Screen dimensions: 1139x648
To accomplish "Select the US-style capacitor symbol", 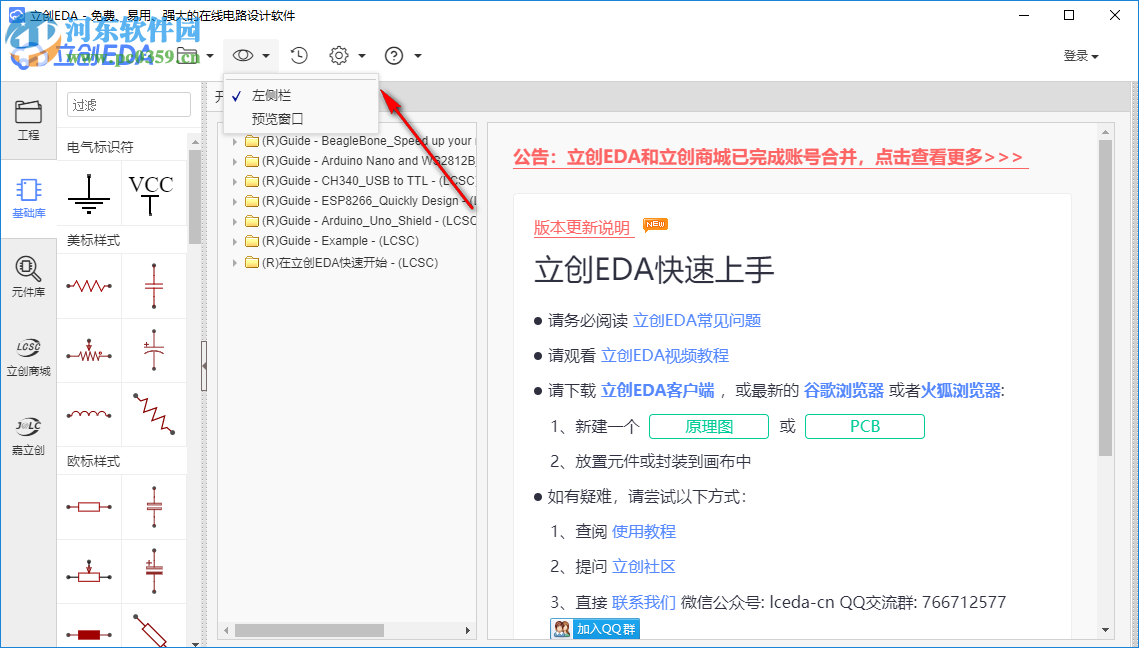I will 153,286.
